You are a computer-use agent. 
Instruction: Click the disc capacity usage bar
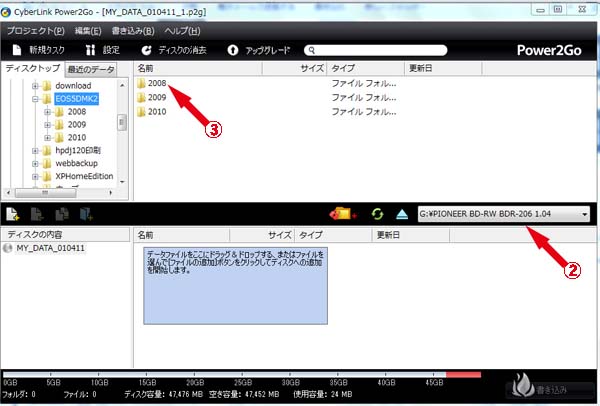(242, 374)
